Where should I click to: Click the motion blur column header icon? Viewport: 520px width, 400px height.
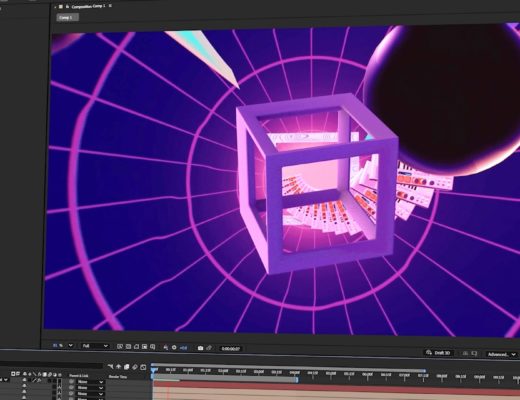pyautogui.click(x=50, y=375)
